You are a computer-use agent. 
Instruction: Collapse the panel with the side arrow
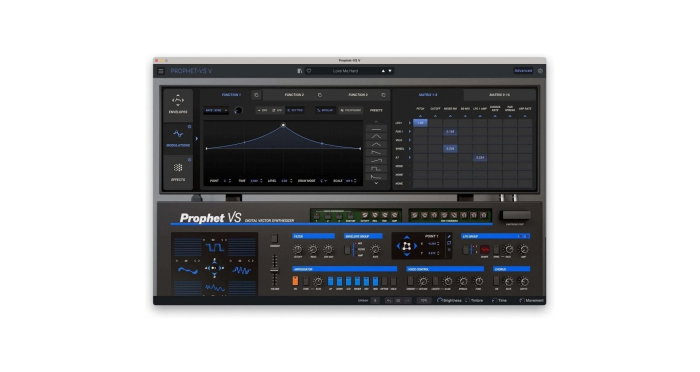coord(196,138)
